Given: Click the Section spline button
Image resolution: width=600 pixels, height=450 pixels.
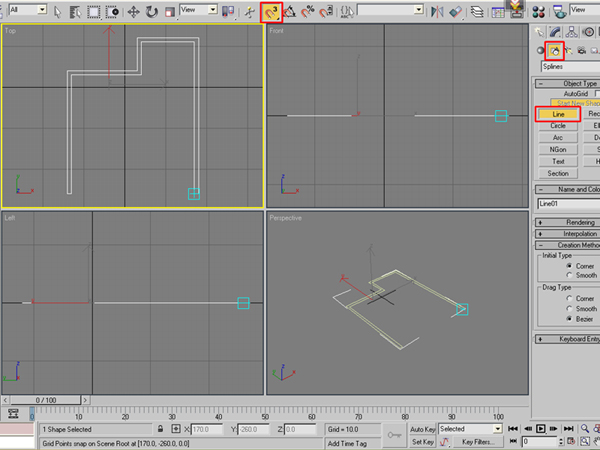Looking at the screenshot, I should (558, 173).
